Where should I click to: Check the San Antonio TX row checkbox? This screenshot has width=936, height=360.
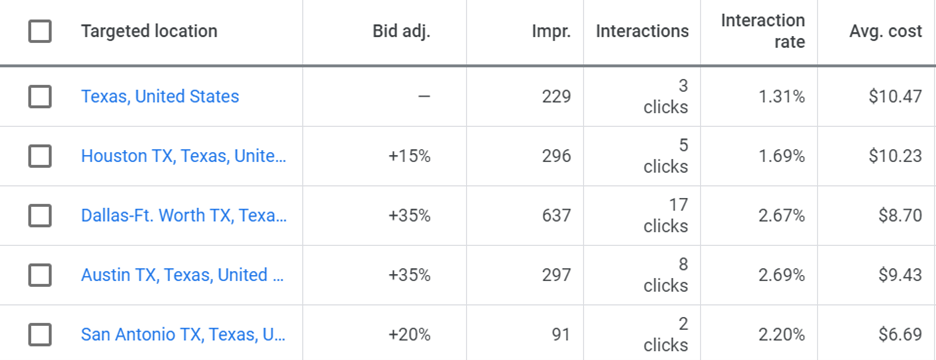(40, 334)
